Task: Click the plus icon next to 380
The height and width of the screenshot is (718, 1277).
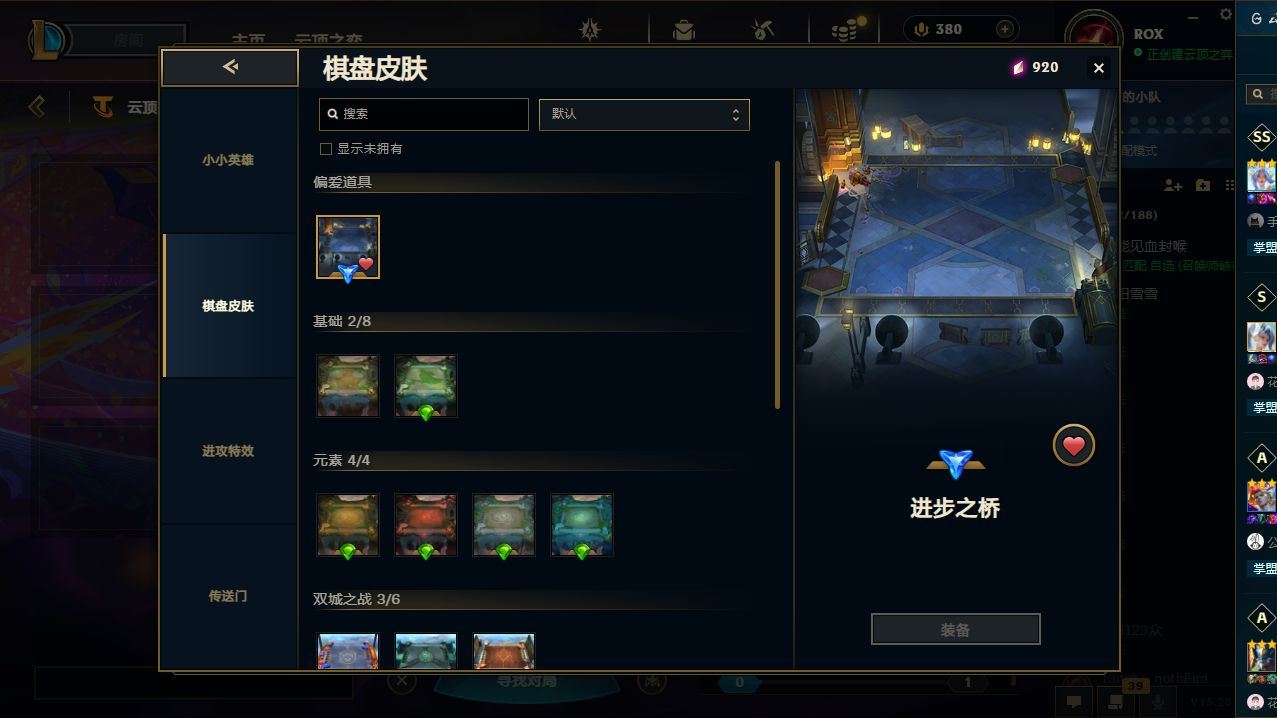Action: tap(1005, 29)
